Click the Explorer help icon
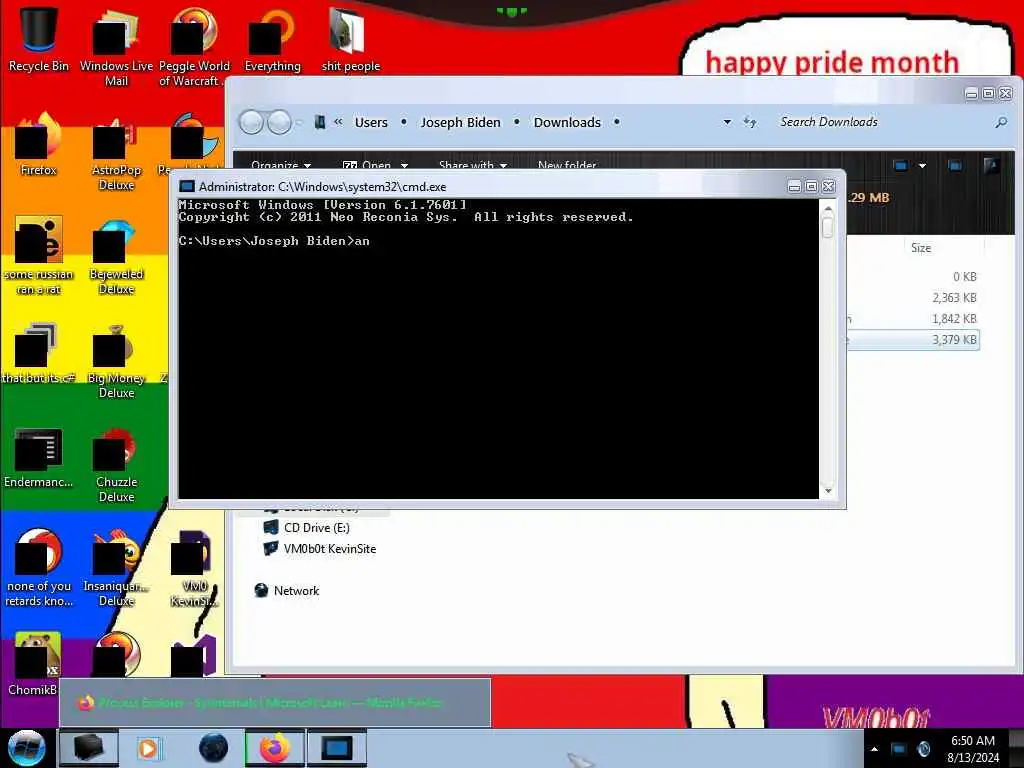The height and width of the screenshot is (768, 1024). tap(991, 165)
